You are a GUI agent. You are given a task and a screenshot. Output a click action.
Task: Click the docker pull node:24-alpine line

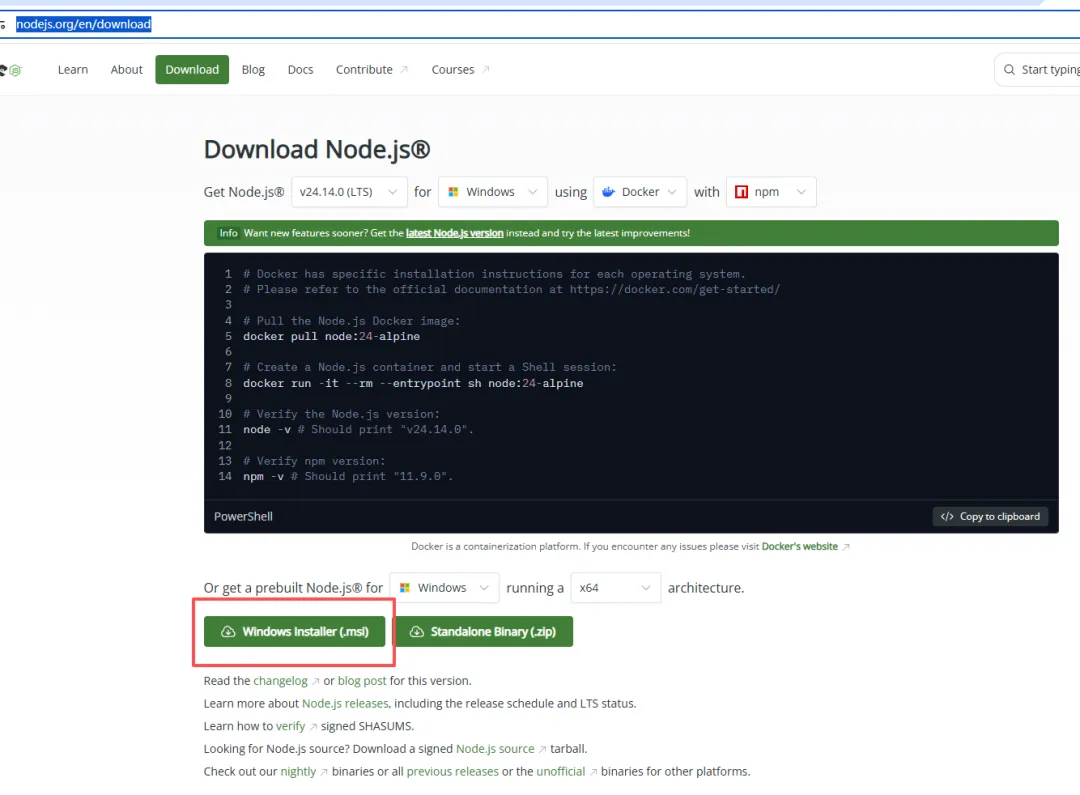[x=331, y=336]
